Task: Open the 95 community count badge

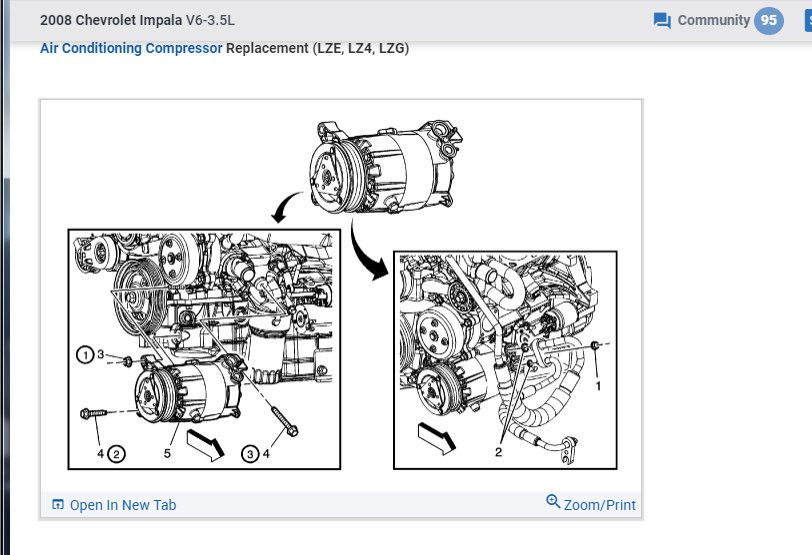Action: pyautogui.click(x=768, y=21)
